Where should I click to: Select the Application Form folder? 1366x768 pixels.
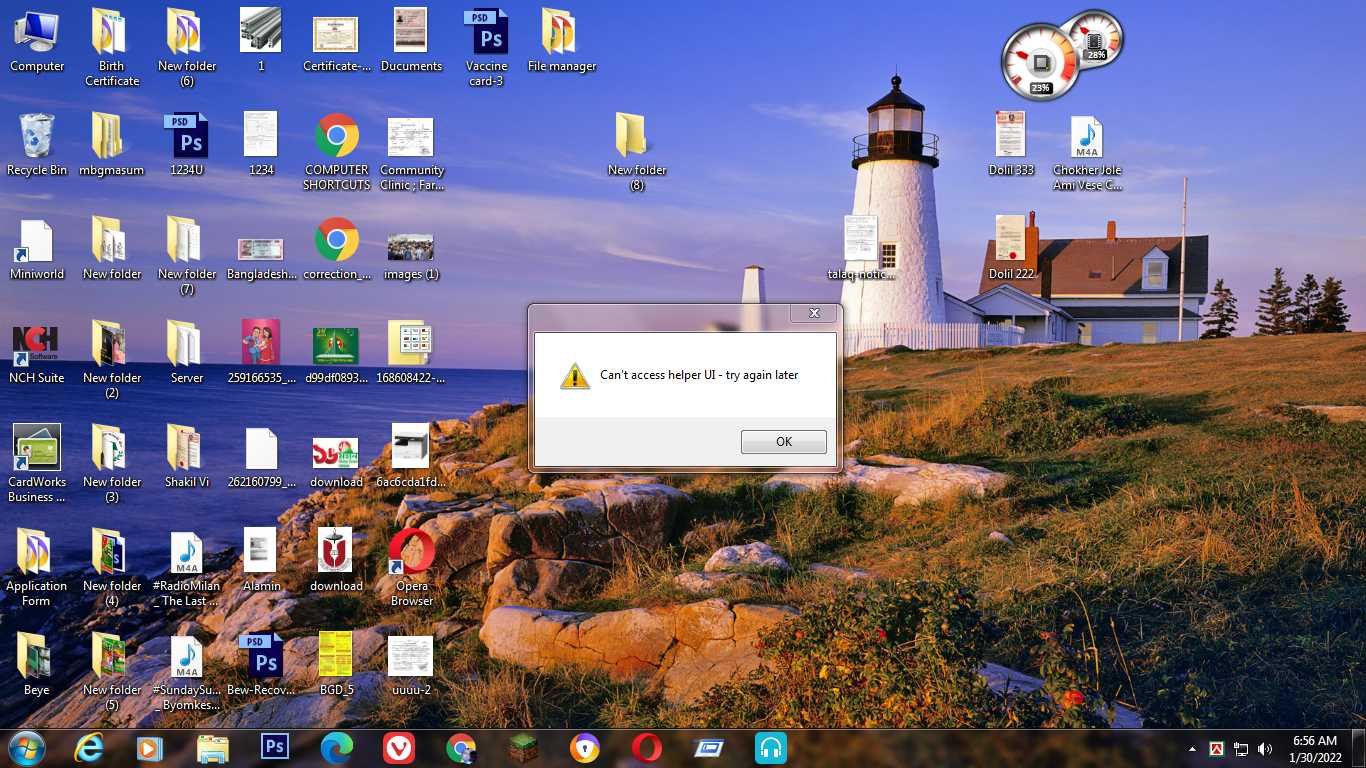tap(37, 567)
